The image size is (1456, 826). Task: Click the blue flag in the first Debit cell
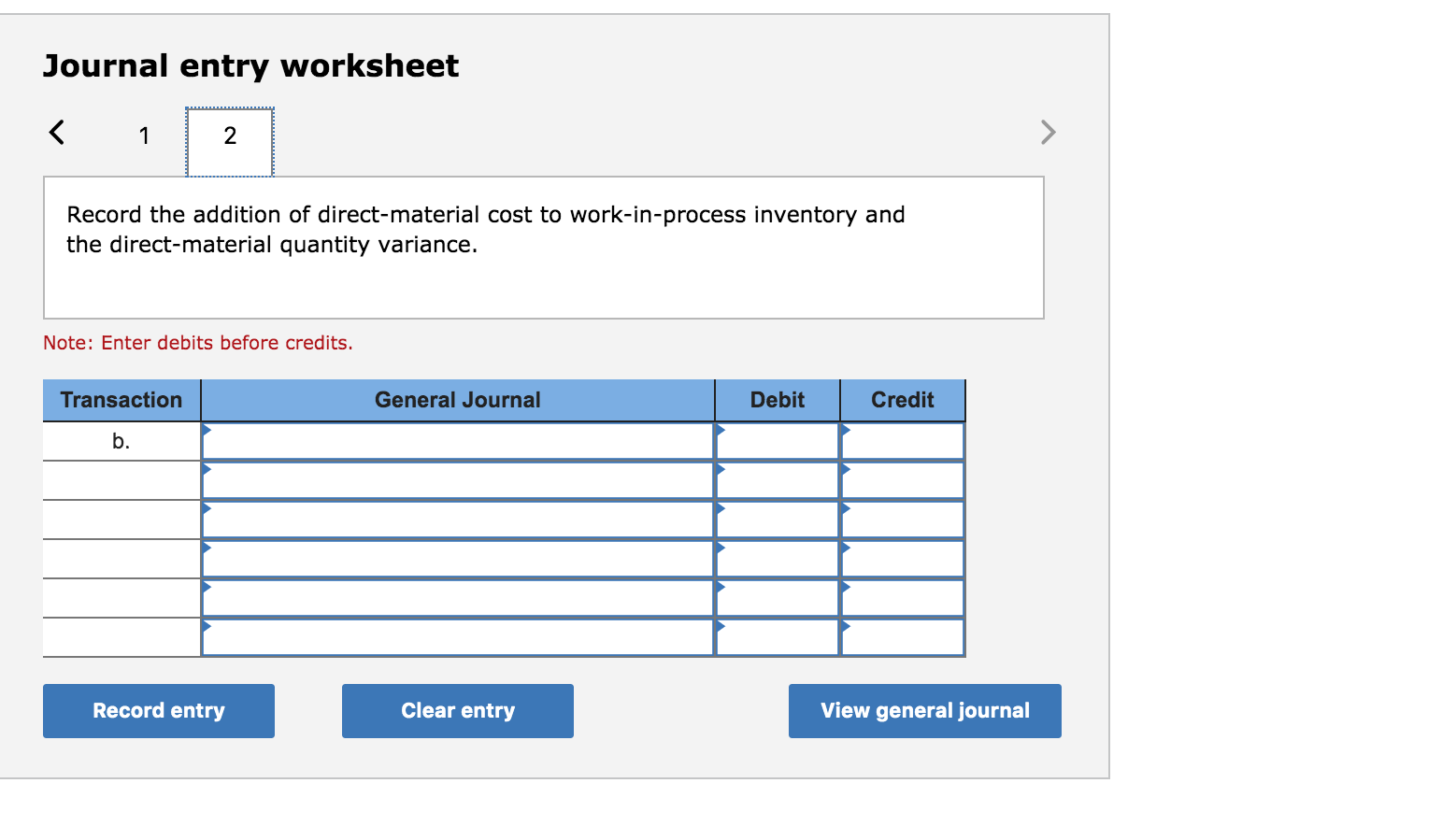click(x=720, y=430)
